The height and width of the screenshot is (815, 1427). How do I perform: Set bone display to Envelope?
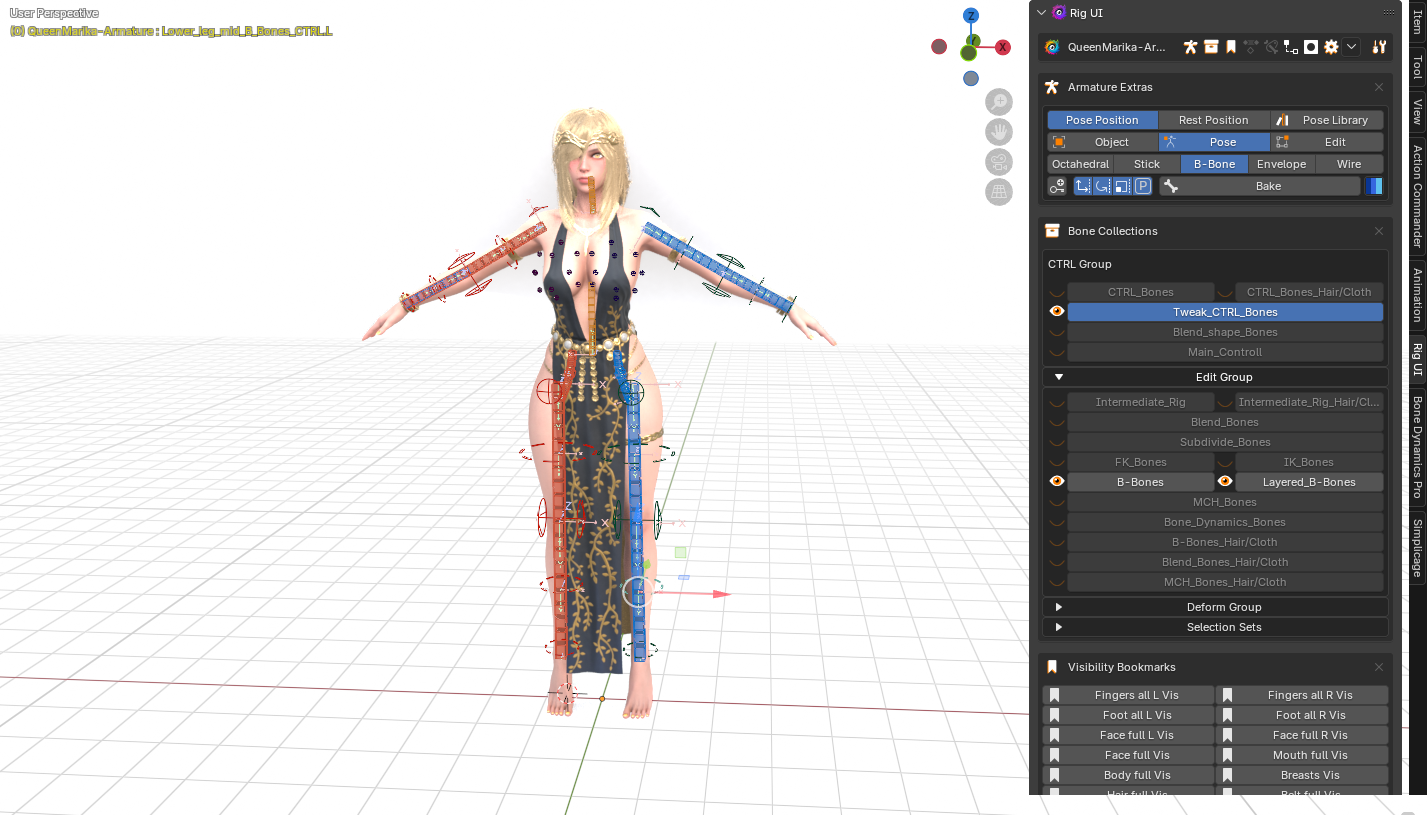point(1281,164)
